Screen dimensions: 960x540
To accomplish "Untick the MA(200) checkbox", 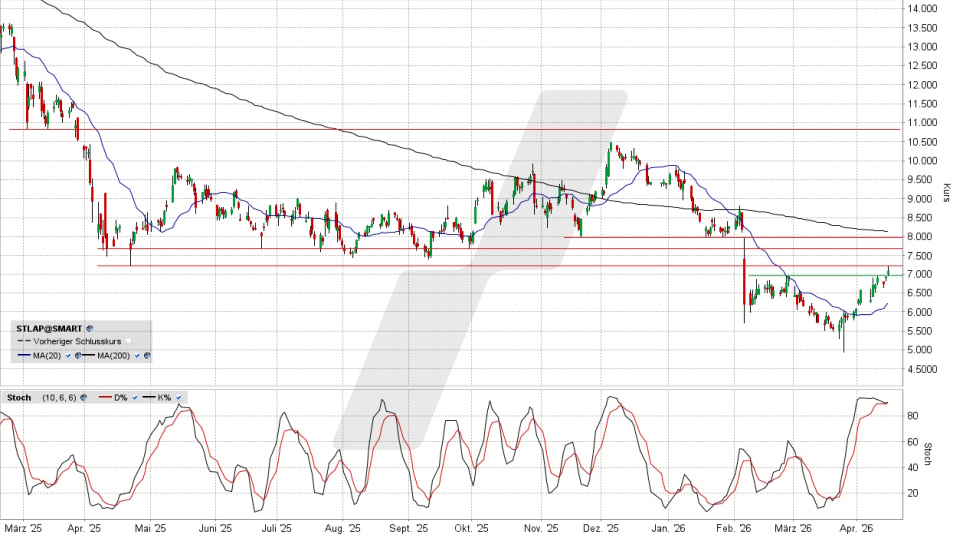I will [x=137, y=356].
